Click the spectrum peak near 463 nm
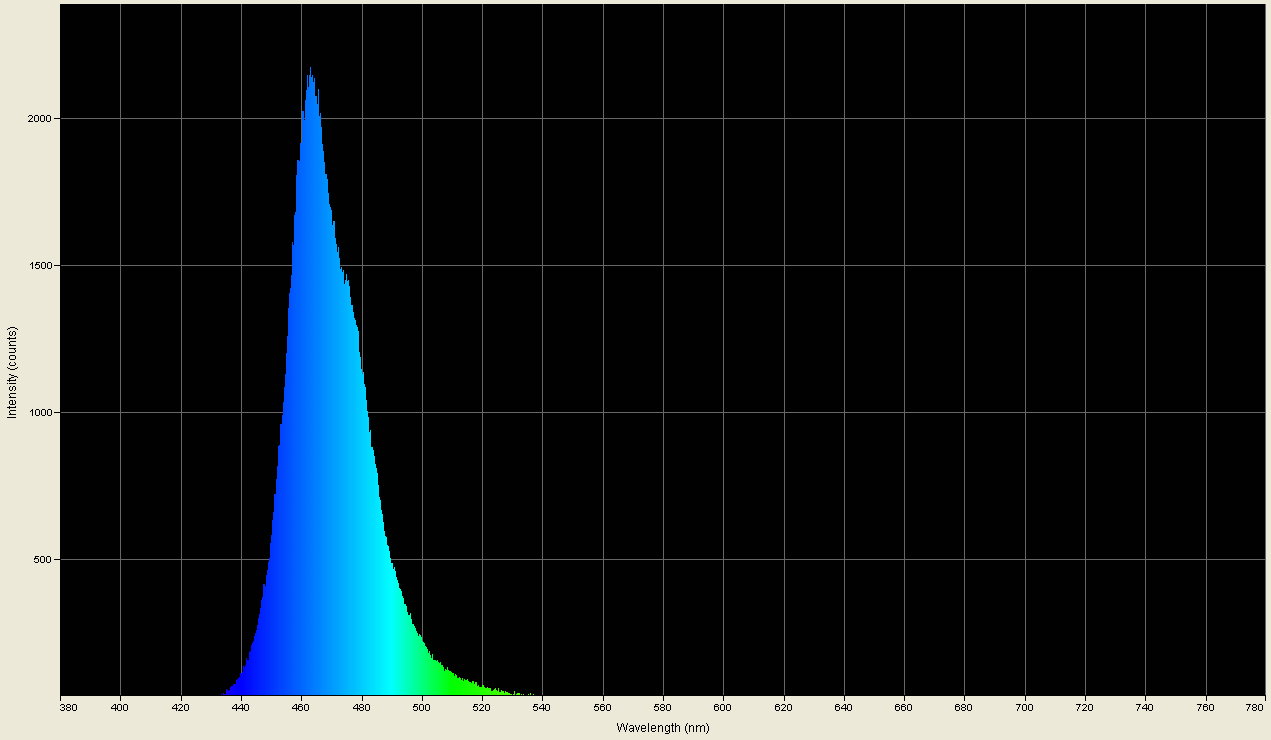Image resolution: width=1271 pixels, height=740 pixels. [311, 70]
